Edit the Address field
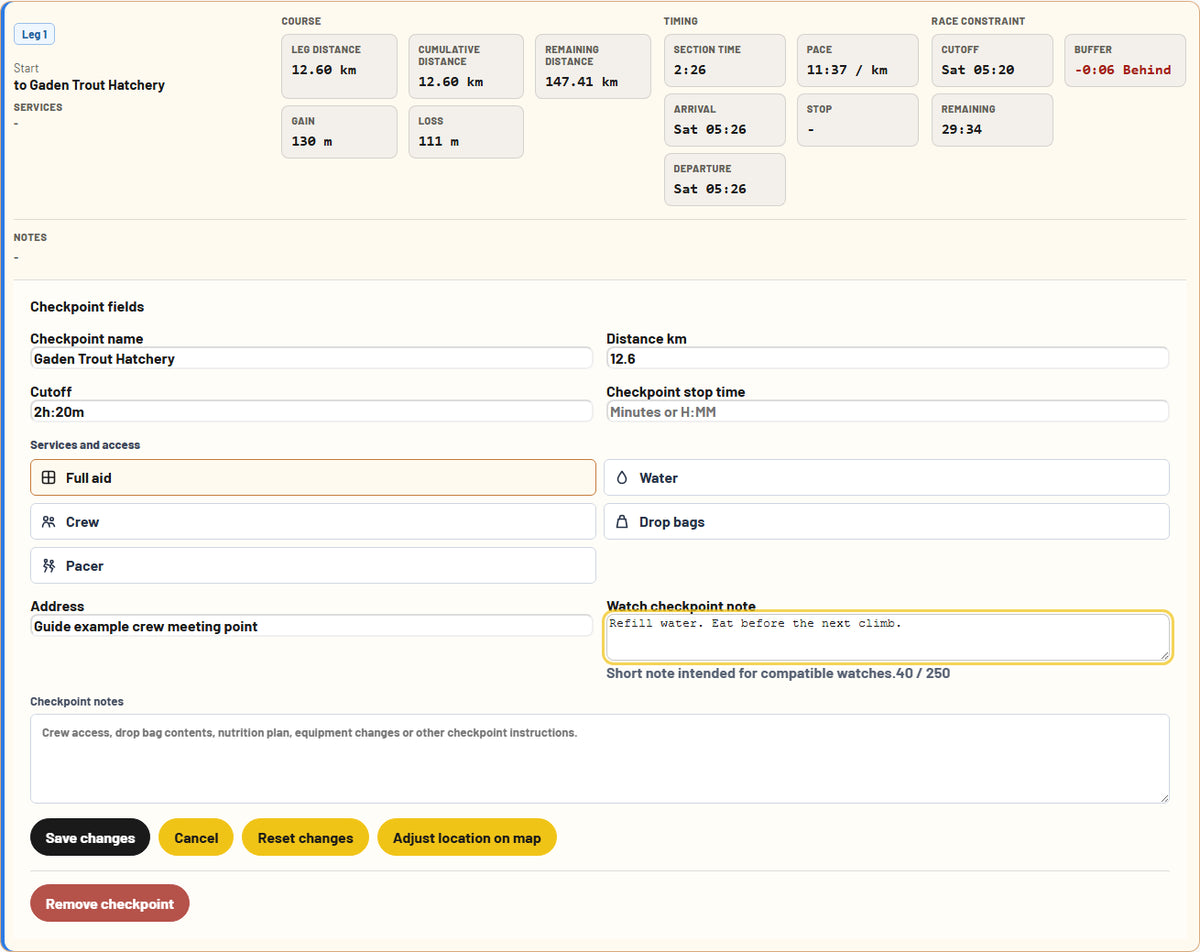The image size is (1200, 952). click(311, 626)
